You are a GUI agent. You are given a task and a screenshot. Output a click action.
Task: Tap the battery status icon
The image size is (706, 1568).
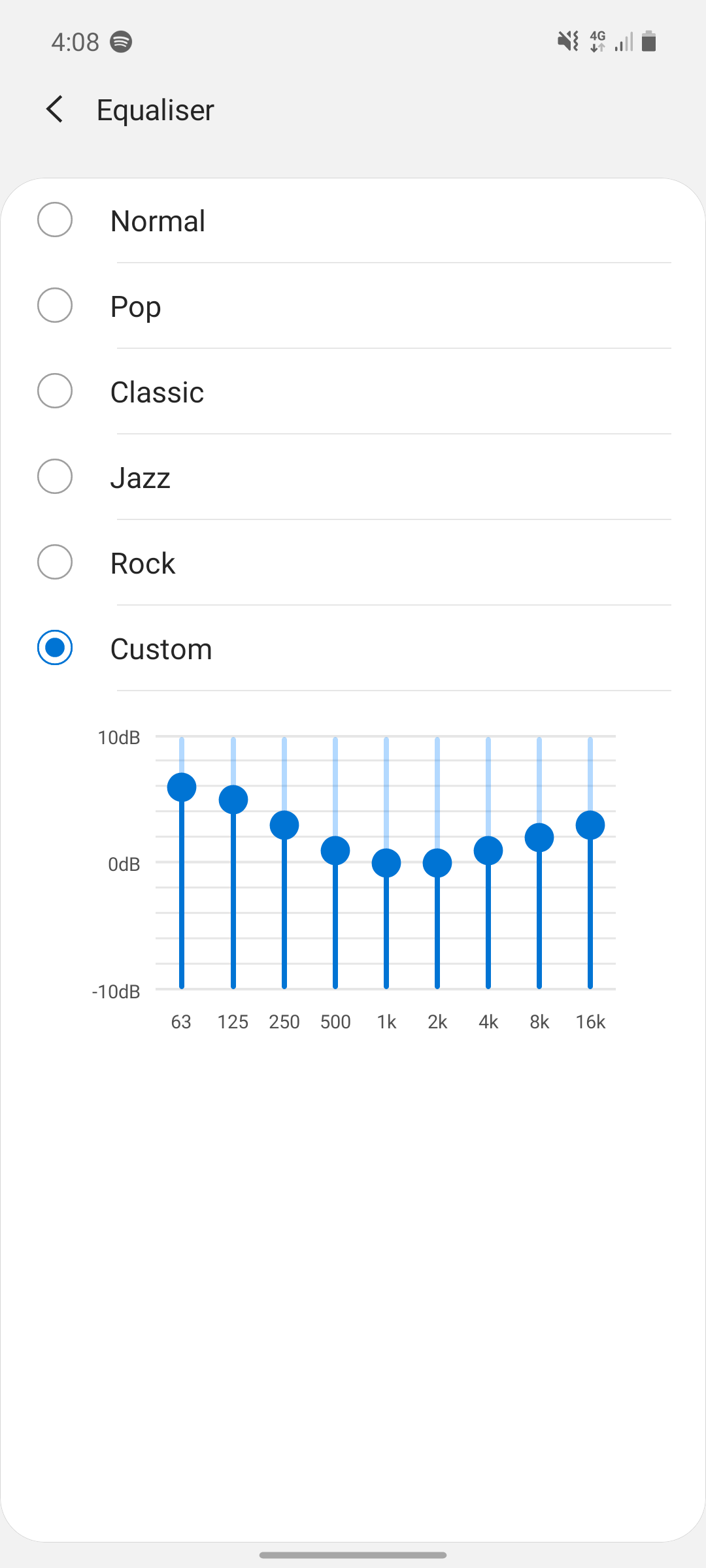tap(648, 42)
